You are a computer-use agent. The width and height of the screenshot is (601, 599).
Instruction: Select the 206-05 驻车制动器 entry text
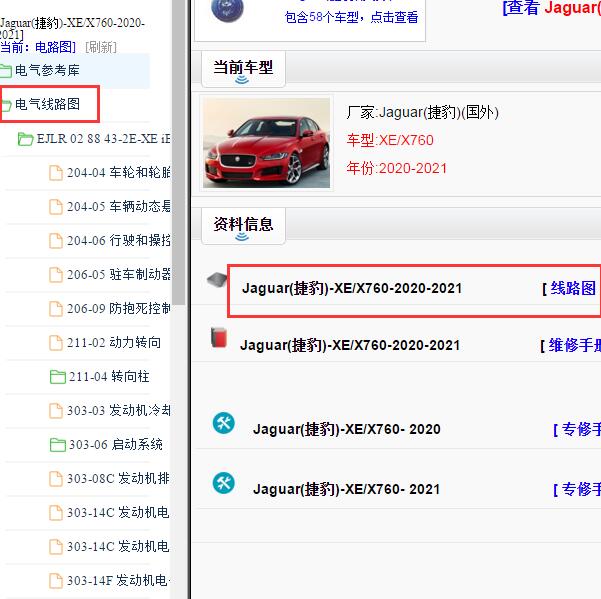pos(119,274)
